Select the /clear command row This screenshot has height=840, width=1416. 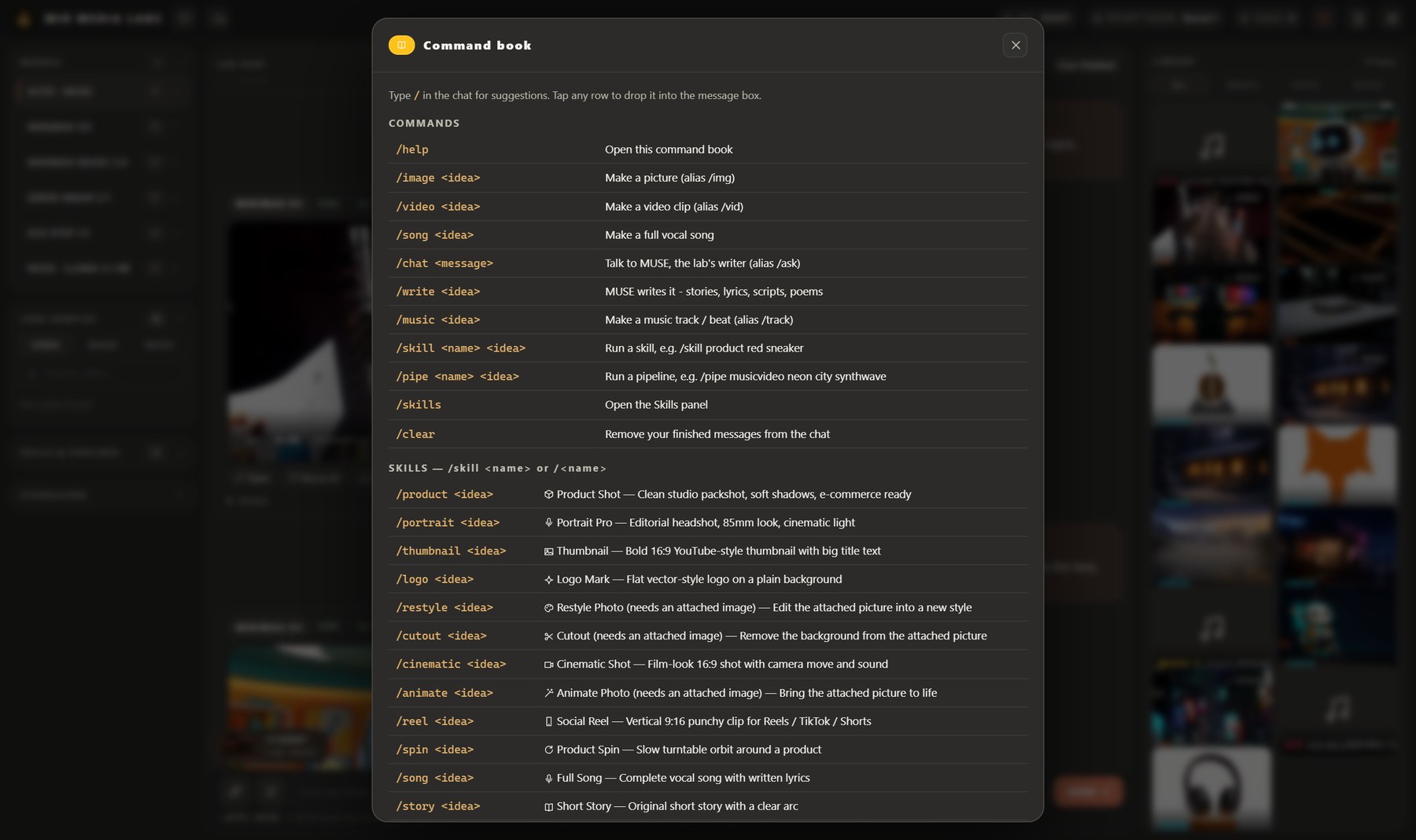coord(708,434)
